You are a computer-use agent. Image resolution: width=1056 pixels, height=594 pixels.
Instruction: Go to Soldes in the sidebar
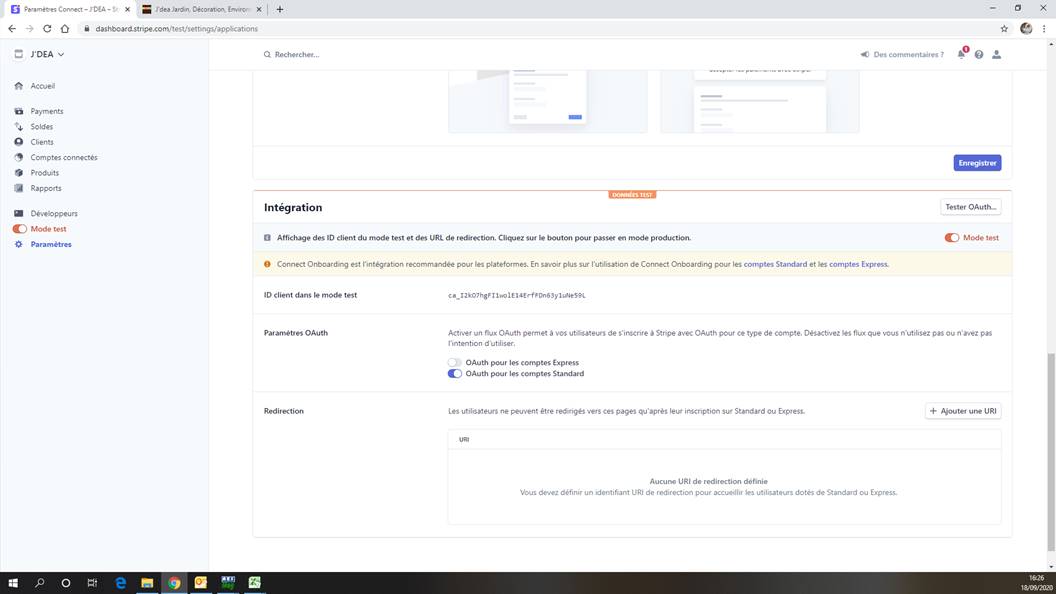pyautogui.click(x=41, y=127)
